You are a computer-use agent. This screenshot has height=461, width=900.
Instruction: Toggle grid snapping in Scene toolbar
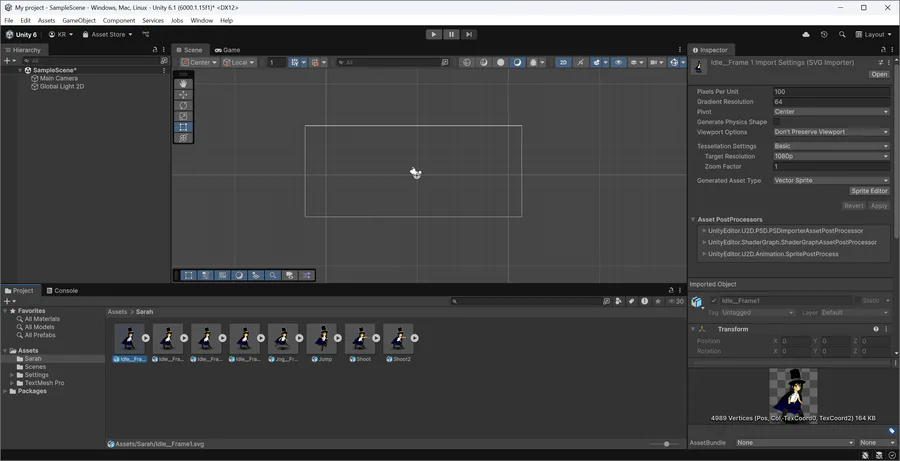point(294,63)
